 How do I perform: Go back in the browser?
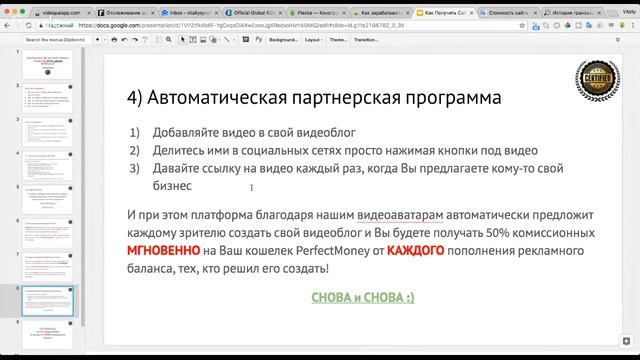(7, 25)
